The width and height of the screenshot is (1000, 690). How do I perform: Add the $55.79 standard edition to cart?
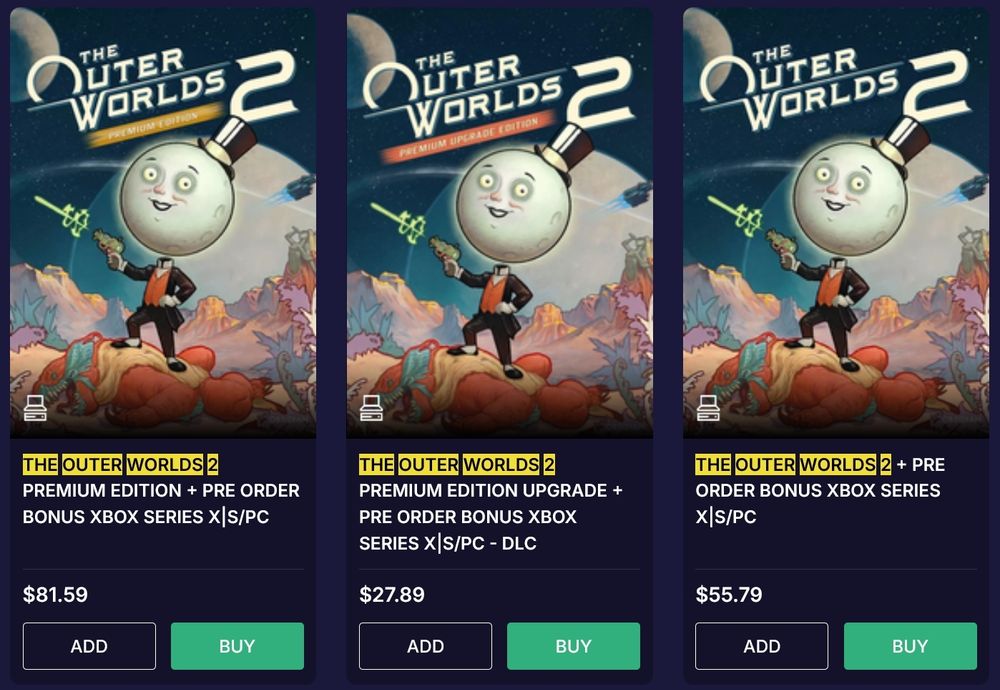coord(761,646)
